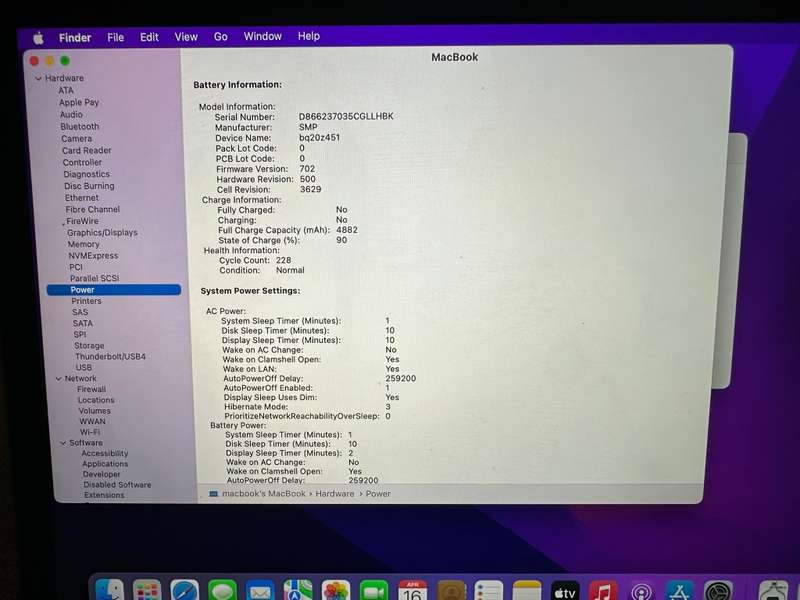Open FaceTime from the Dock

coord(374,590)
